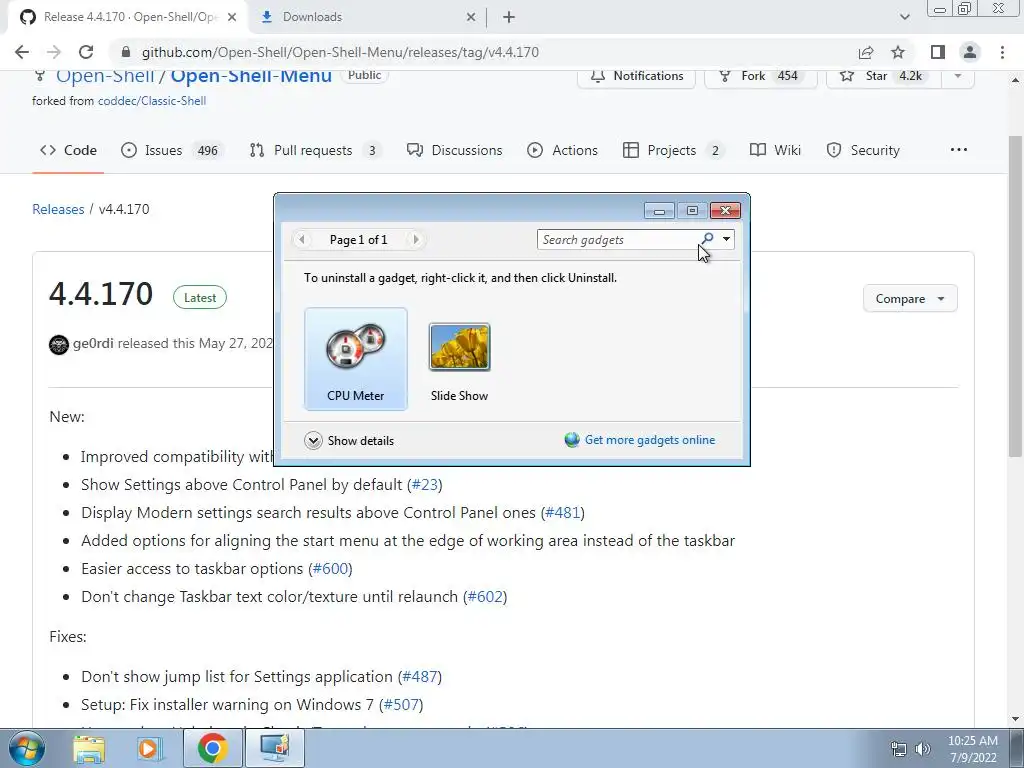Reload the GitHub page
This screenshot has height=768, width=1024.
coord(86,52)
